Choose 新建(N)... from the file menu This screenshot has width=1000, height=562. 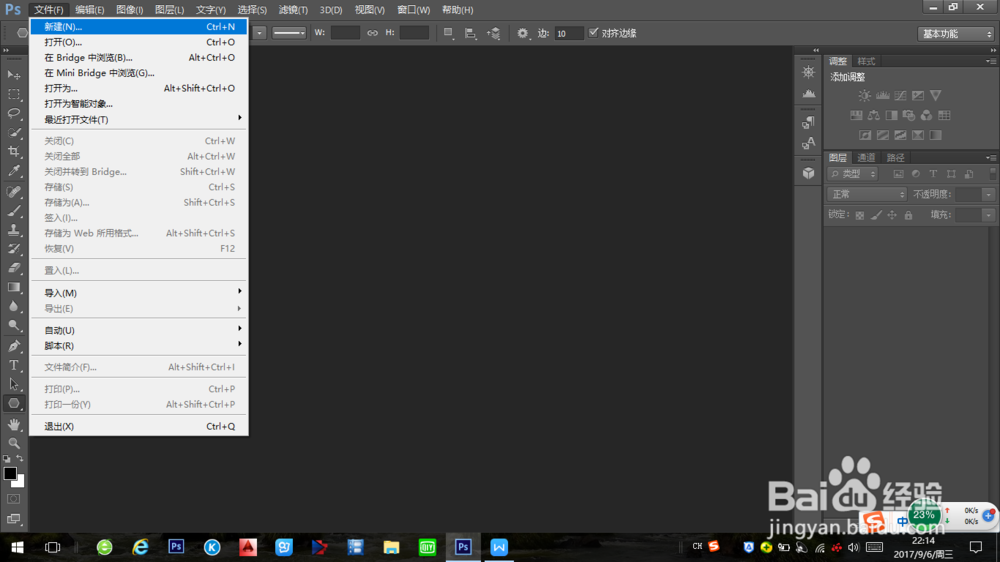pos(139,27)
